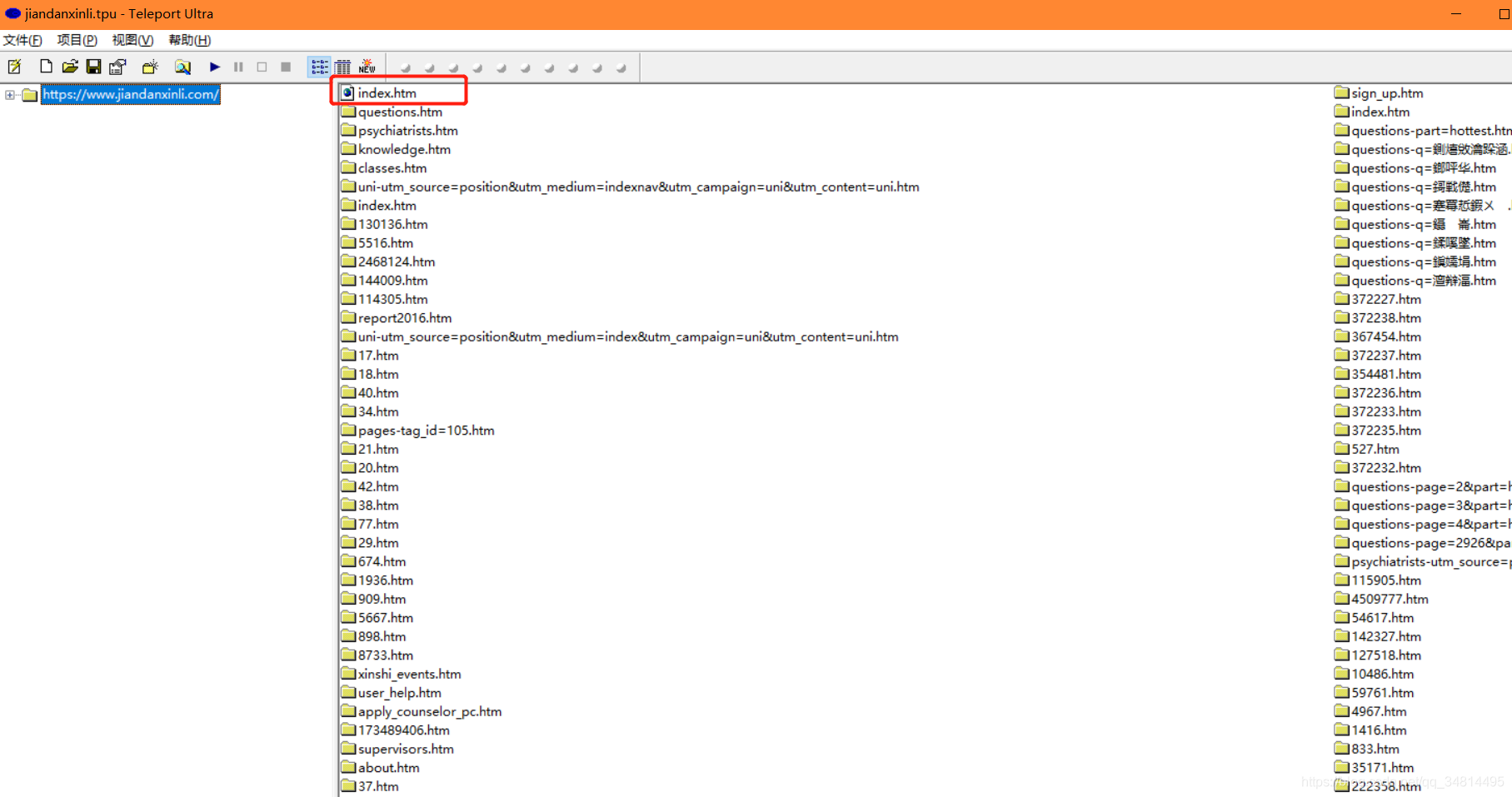Select 674.htm folder

coord(382,561)
